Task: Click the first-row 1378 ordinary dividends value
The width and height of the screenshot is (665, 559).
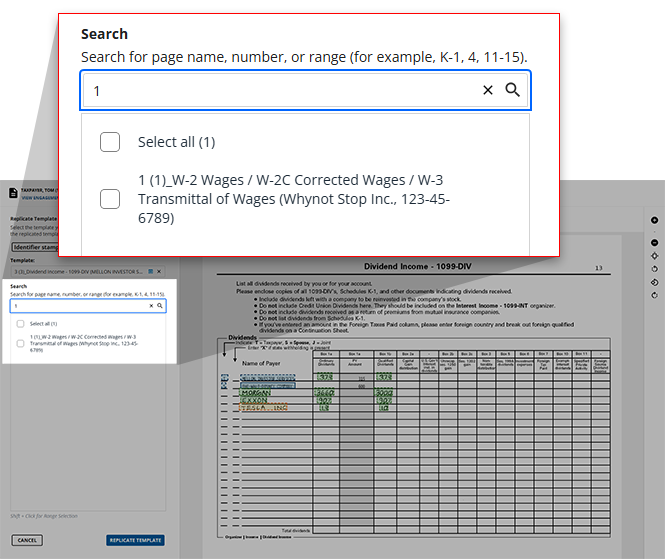Action: 325,377
